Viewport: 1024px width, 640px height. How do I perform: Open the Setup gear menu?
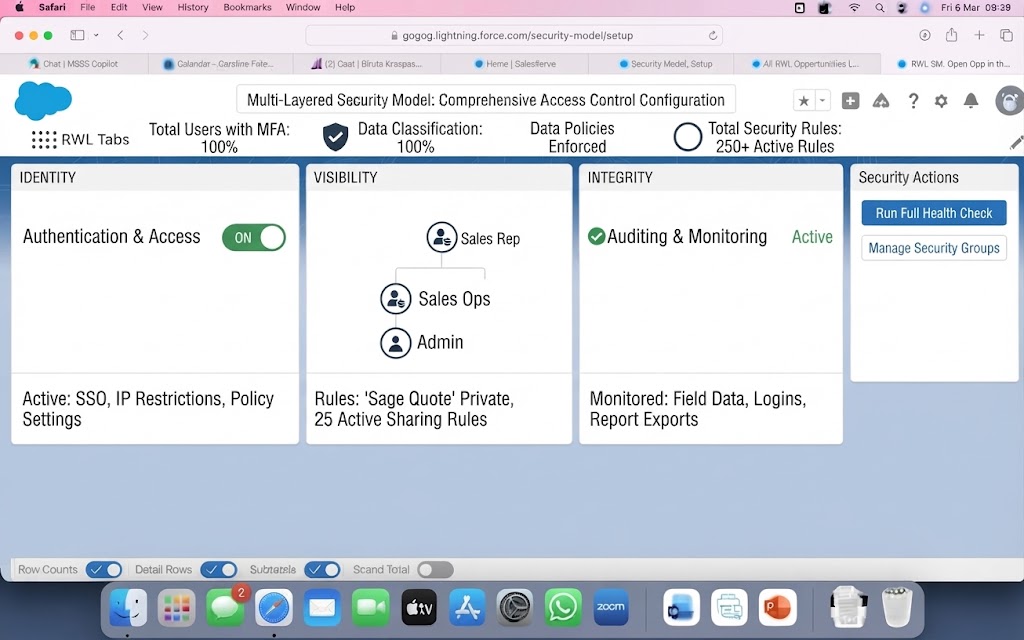[x=941, y=101]
